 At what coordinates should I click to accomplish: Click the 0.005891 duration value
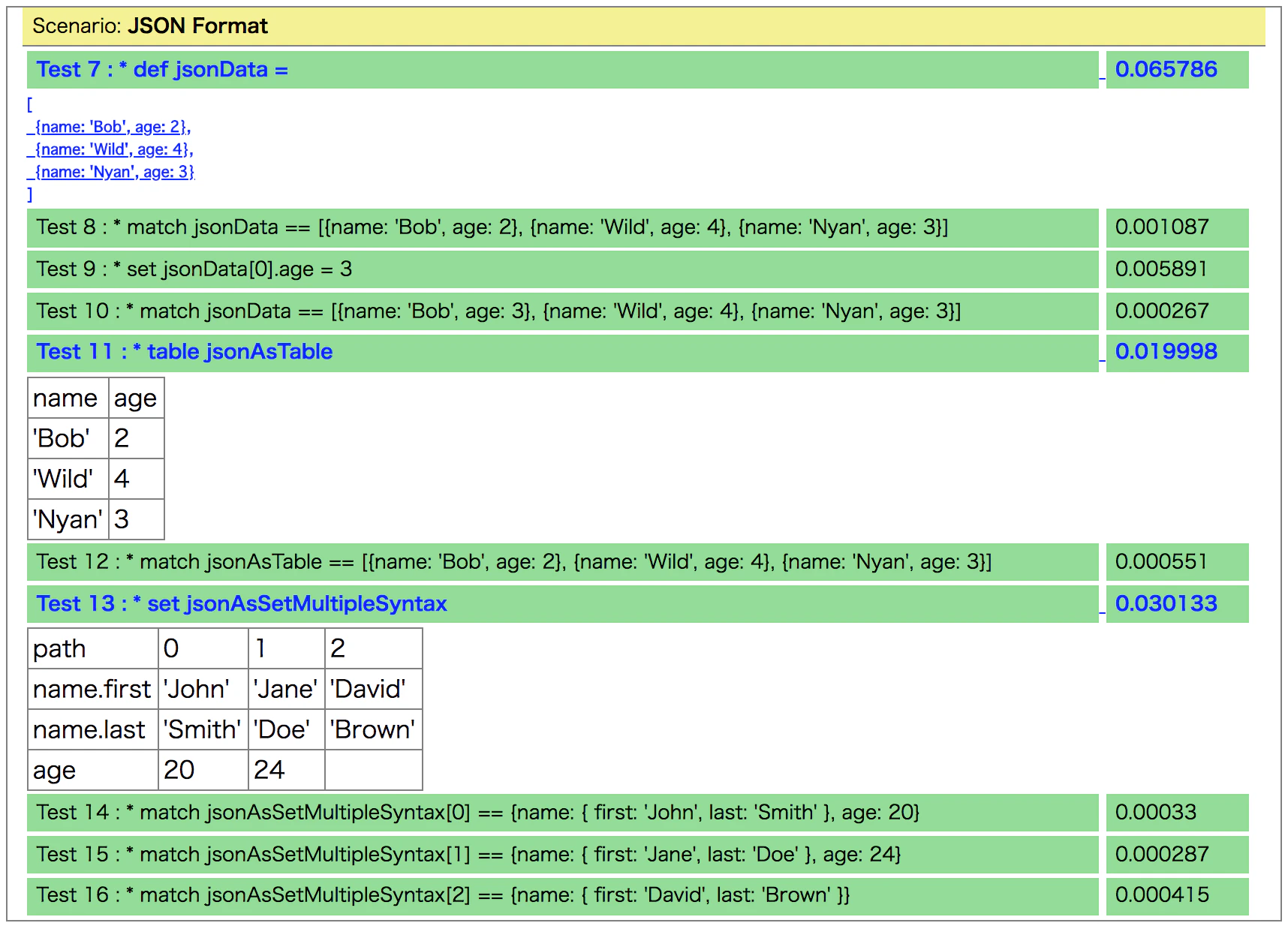[x=1178, y=269]
